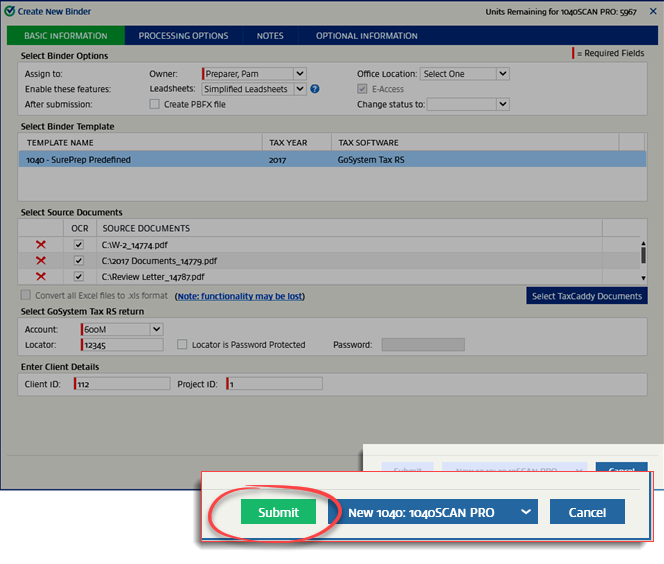Screen dimensions: 664x564
Task: Remove the 2017 Documents_14779.pdf with red X
Action: click(x=41, y=260)
